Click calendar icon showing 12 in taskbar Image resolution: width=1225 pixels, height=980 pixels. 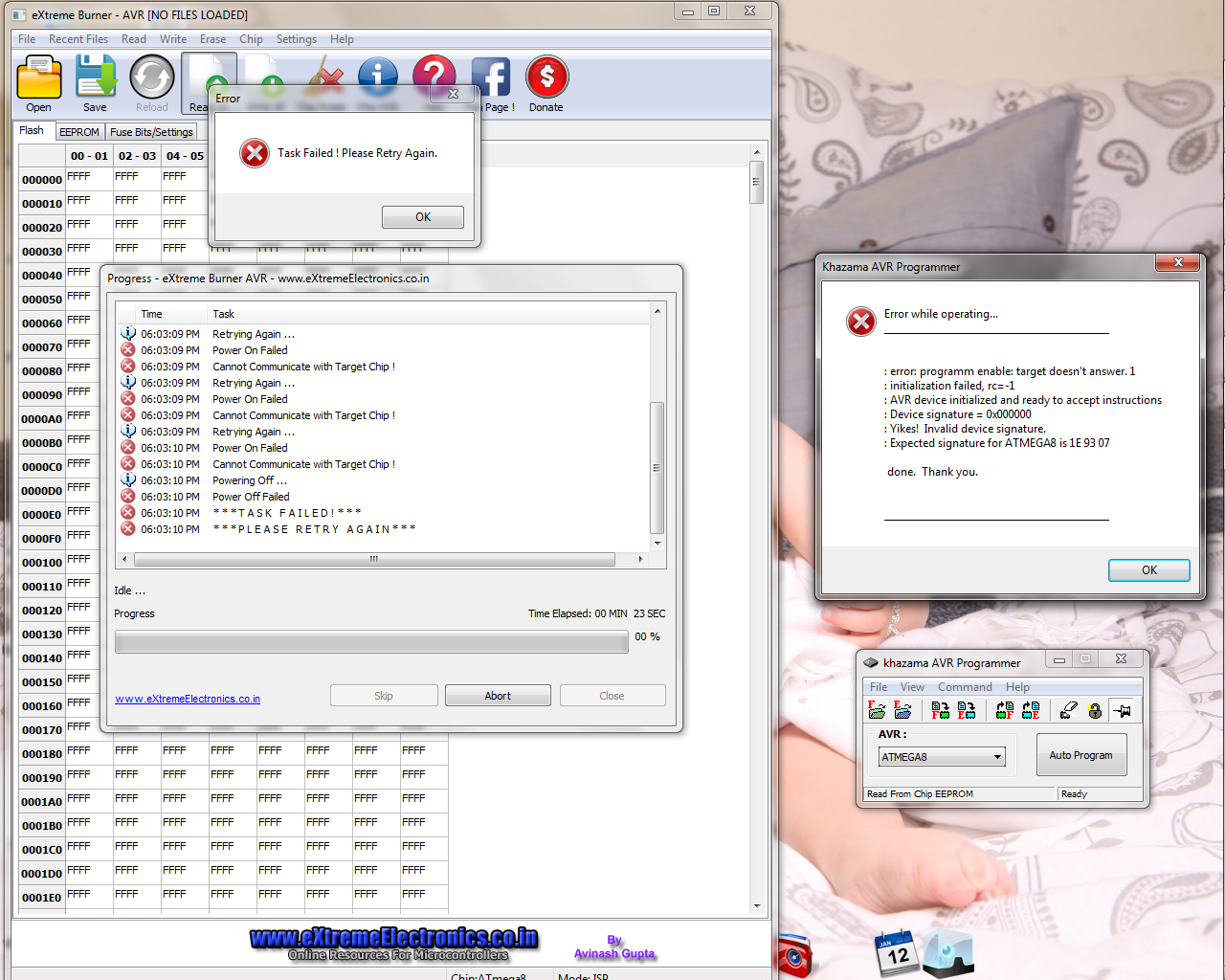tap(896, 952)
